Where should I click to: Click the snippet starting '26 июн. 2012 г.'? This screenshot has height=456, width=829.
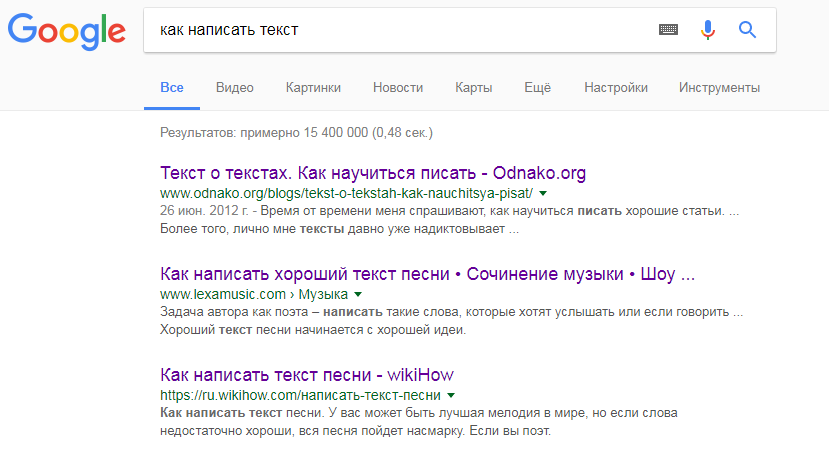[449, 220]
